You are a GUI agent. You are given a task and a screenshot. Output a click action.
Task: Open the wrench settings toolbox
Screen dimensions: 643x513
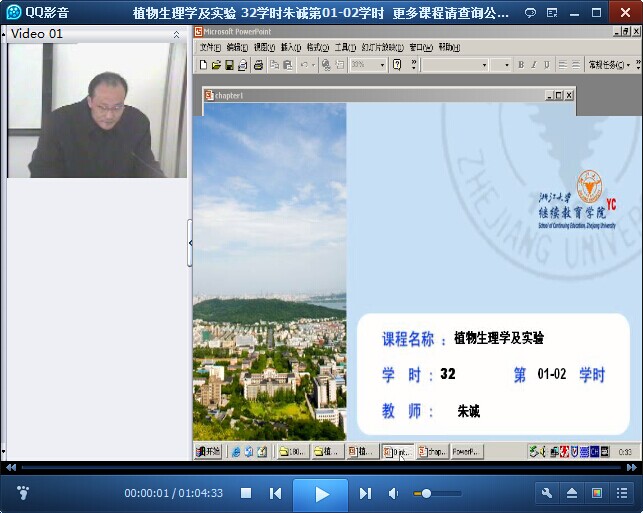[x=547, y=492]
